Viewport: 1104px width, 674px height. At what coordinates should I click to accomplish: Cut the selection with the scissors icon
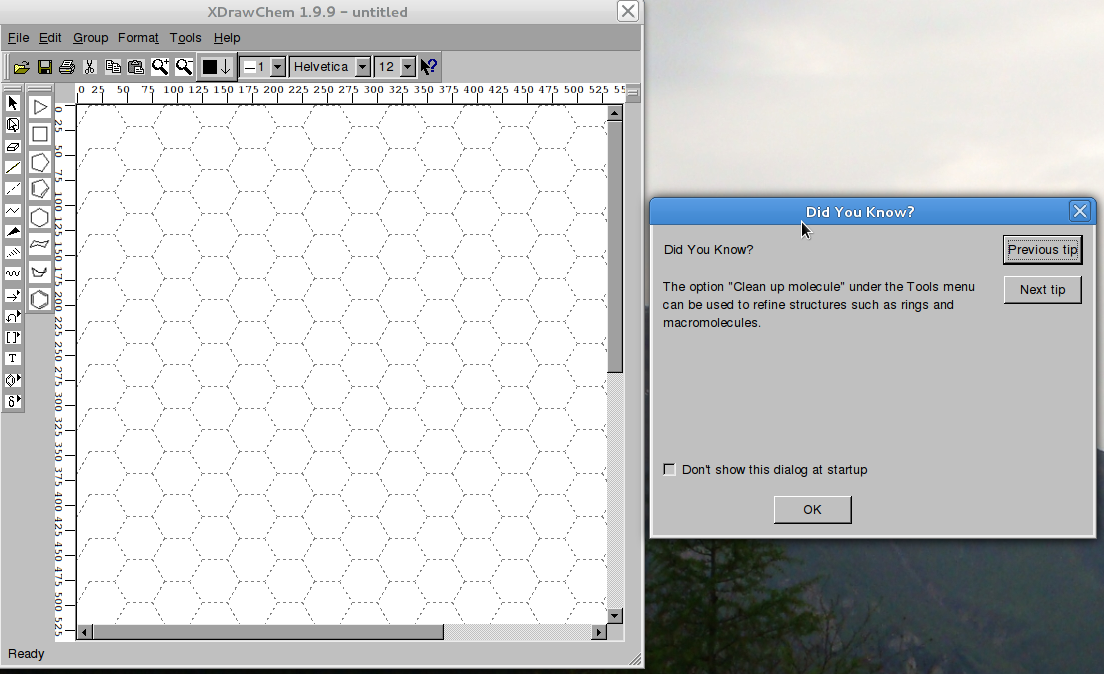click(89, 67)
